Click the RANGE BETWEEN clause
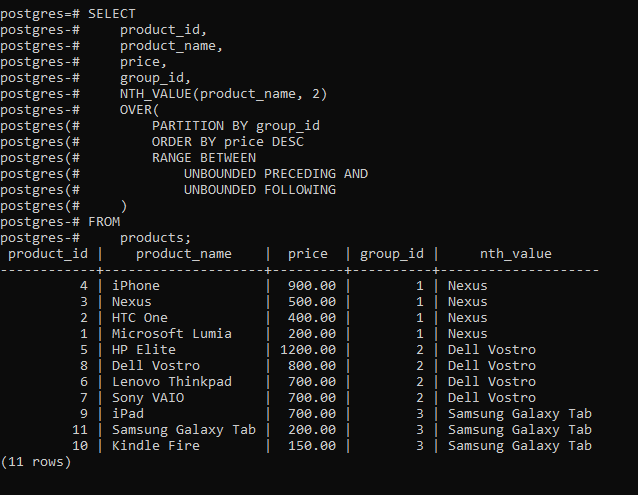Screen dimensions: 638x495 click(x=204, y=158)
